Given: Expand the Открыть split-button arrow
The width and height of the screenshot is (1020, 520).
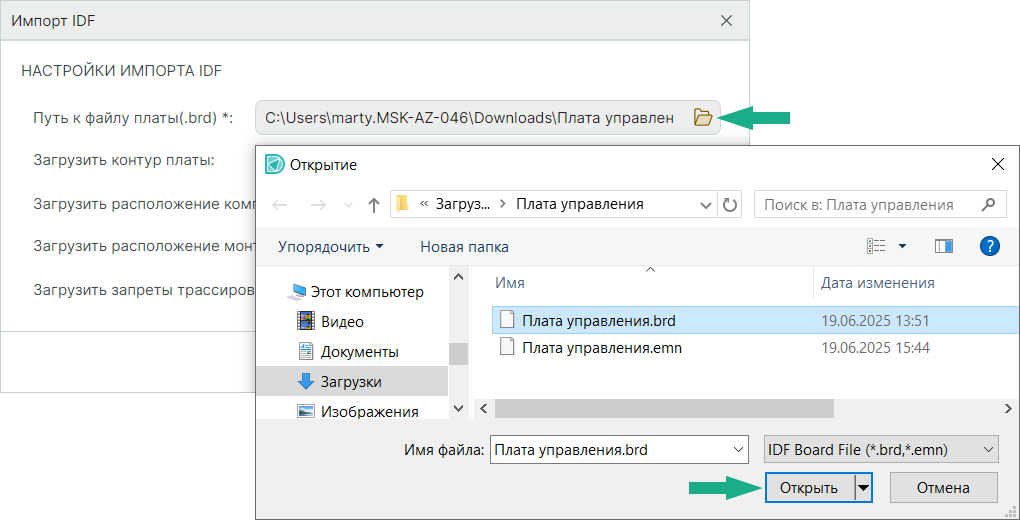Looking at the screenshot, I should click(863, 488).
